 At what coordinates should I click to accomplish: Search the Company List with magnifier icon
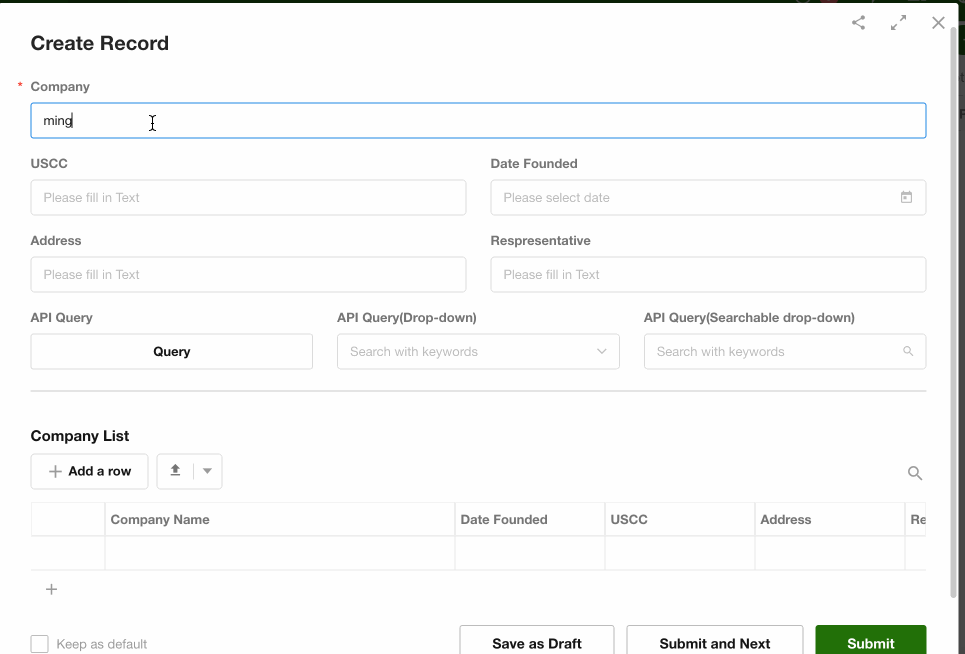(915, 473)
